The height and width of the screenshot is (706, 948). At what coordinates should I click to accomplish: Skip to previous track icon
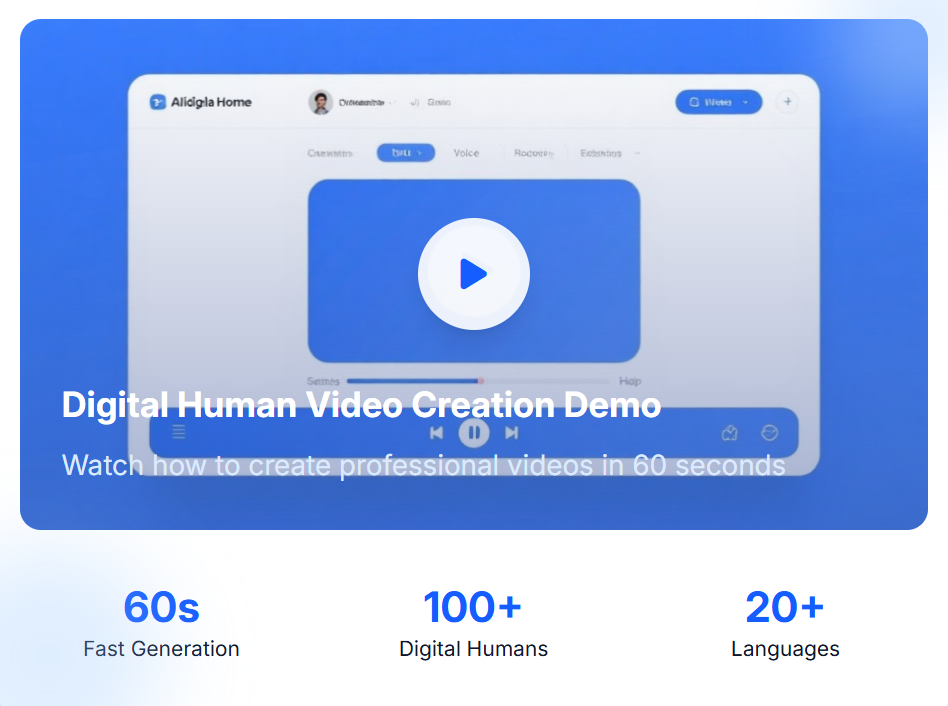(x=436, y=433)
